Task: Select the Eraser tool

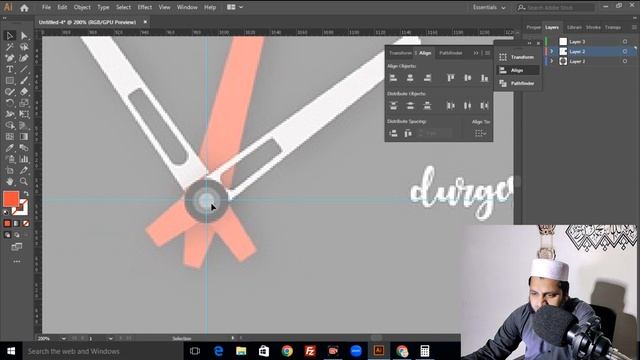Action: [24, 91]
